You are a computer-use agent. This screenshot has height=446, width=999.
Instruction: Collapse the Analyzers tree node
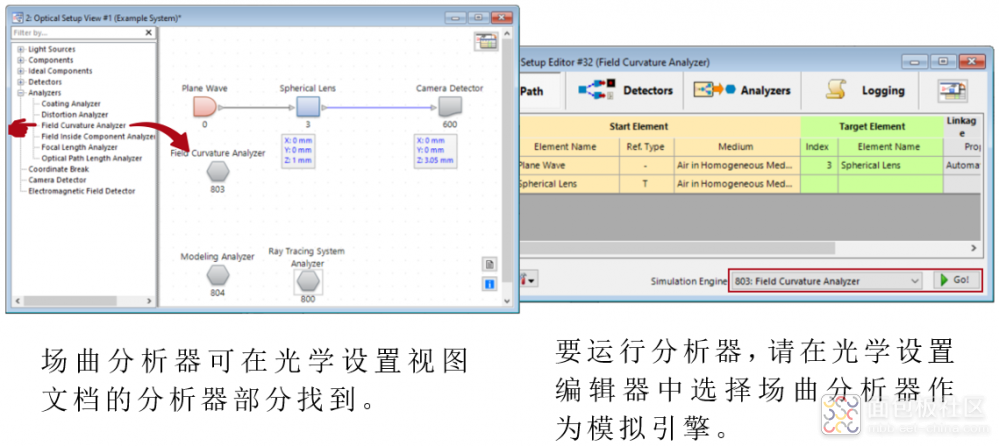pos(21,92)
